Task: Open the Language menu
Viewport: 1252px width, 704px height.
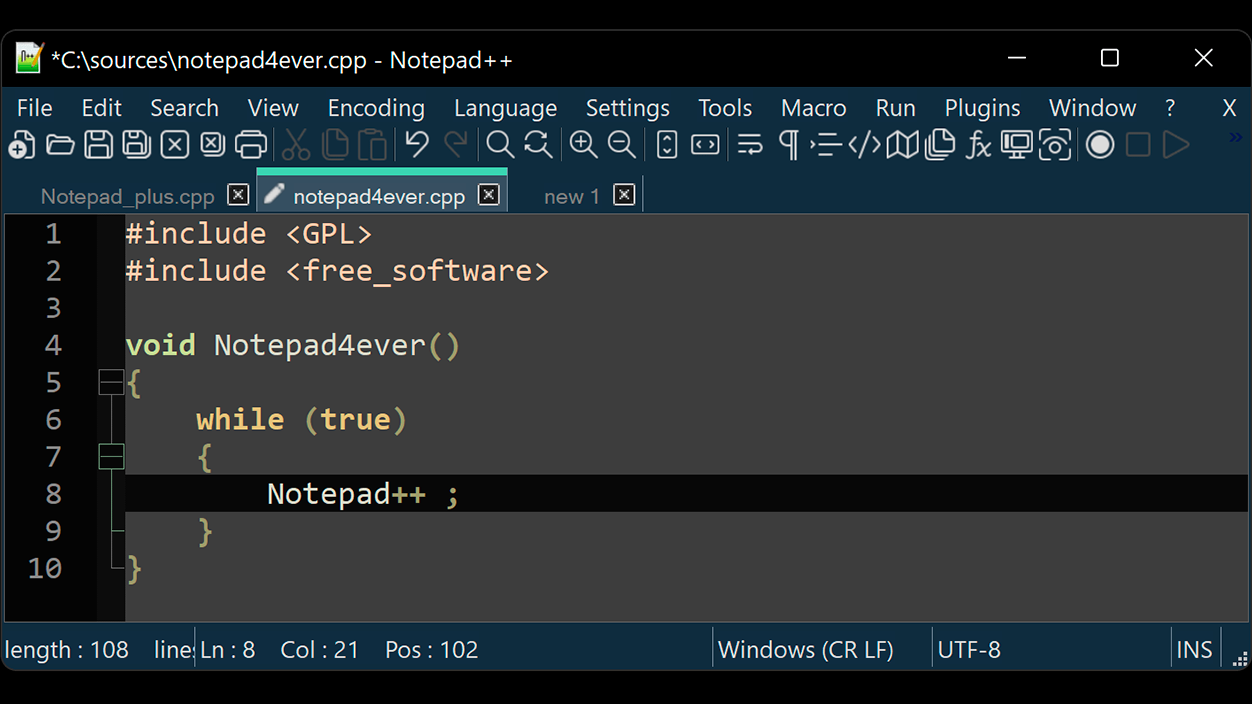Action: coord(505,108)
